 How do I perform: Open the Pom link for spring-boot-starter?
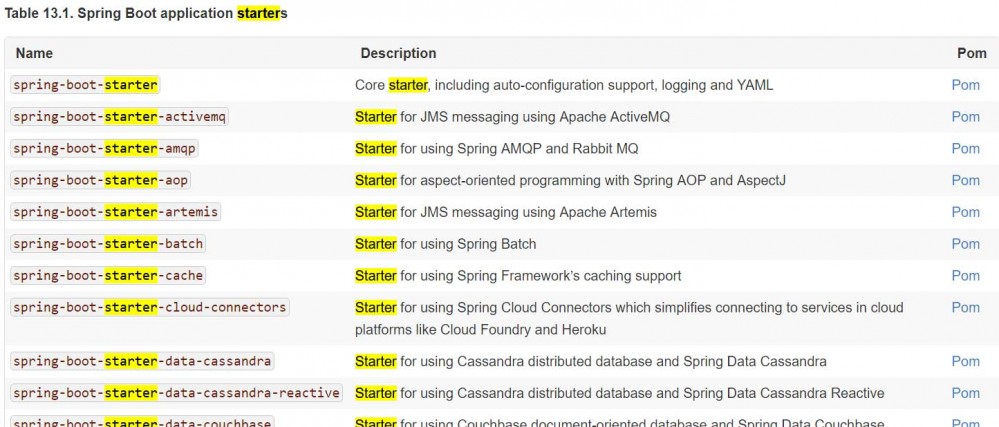[965, 85]
